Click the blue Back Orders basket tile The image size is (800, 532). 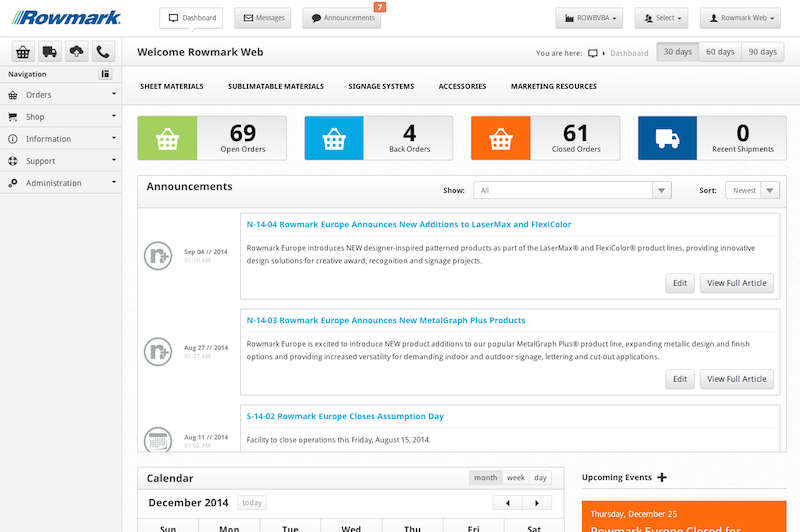tap(334, 138)
